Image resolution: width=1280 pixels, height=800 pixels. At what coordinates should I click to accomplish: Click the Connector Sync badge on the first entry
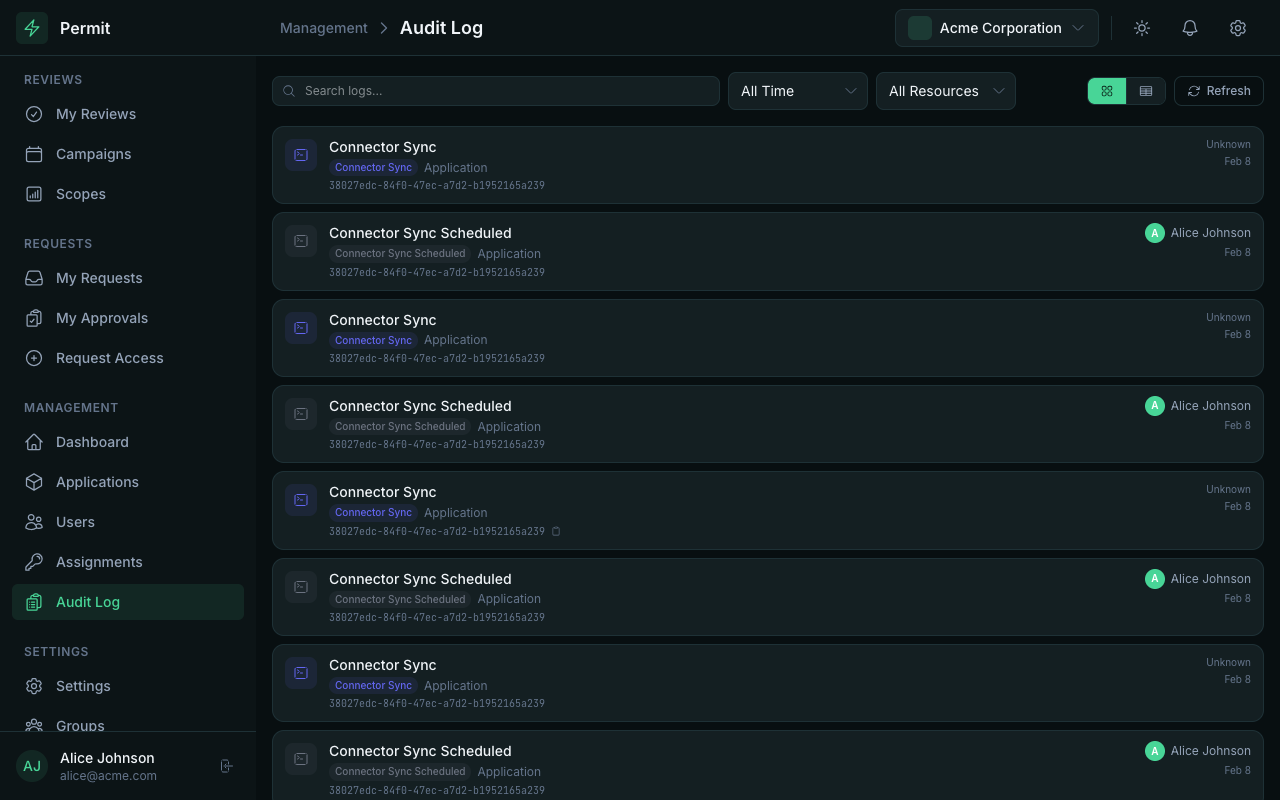(373, 167)
